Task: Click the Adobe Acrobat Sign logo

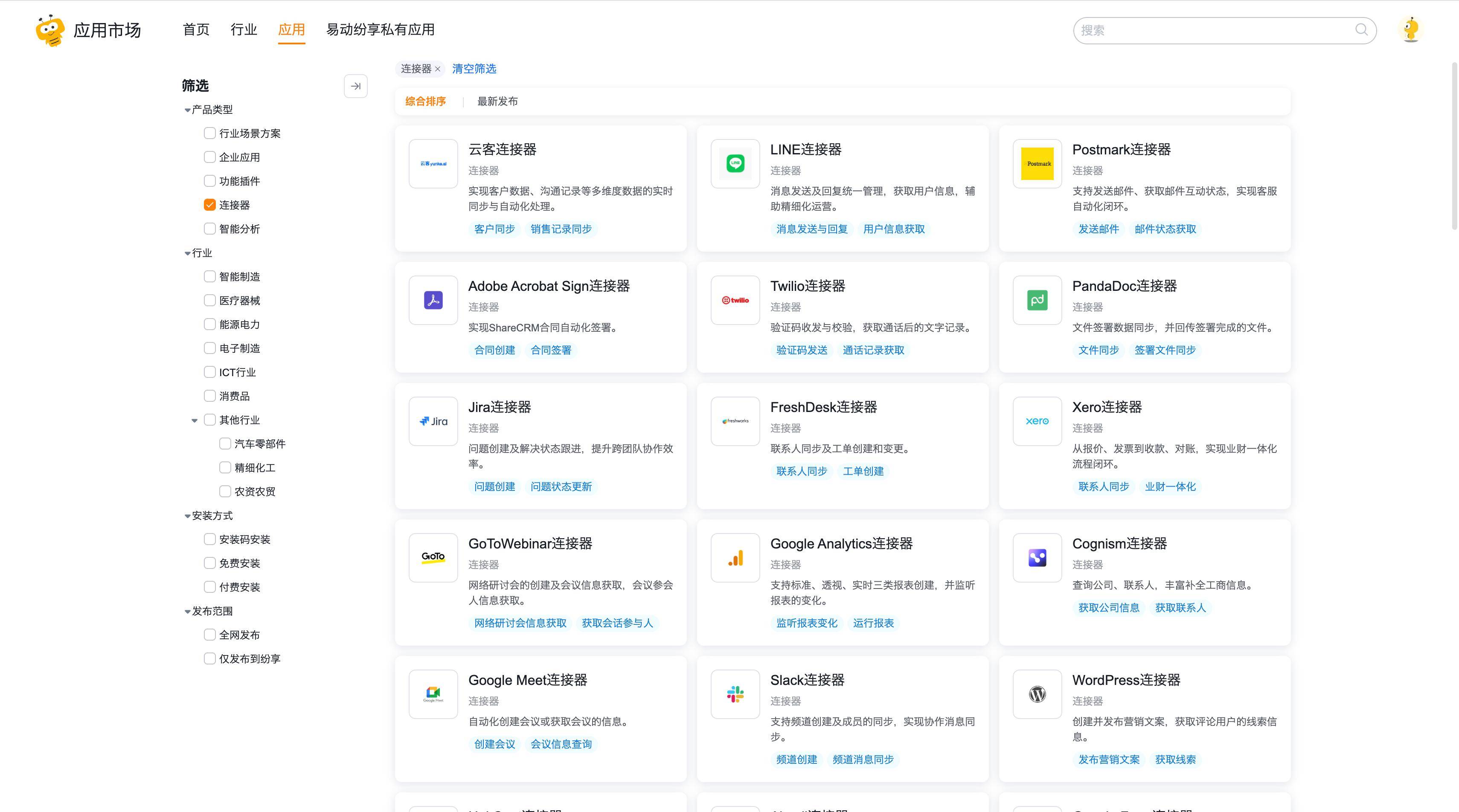Action: click(x=433, y=300)
